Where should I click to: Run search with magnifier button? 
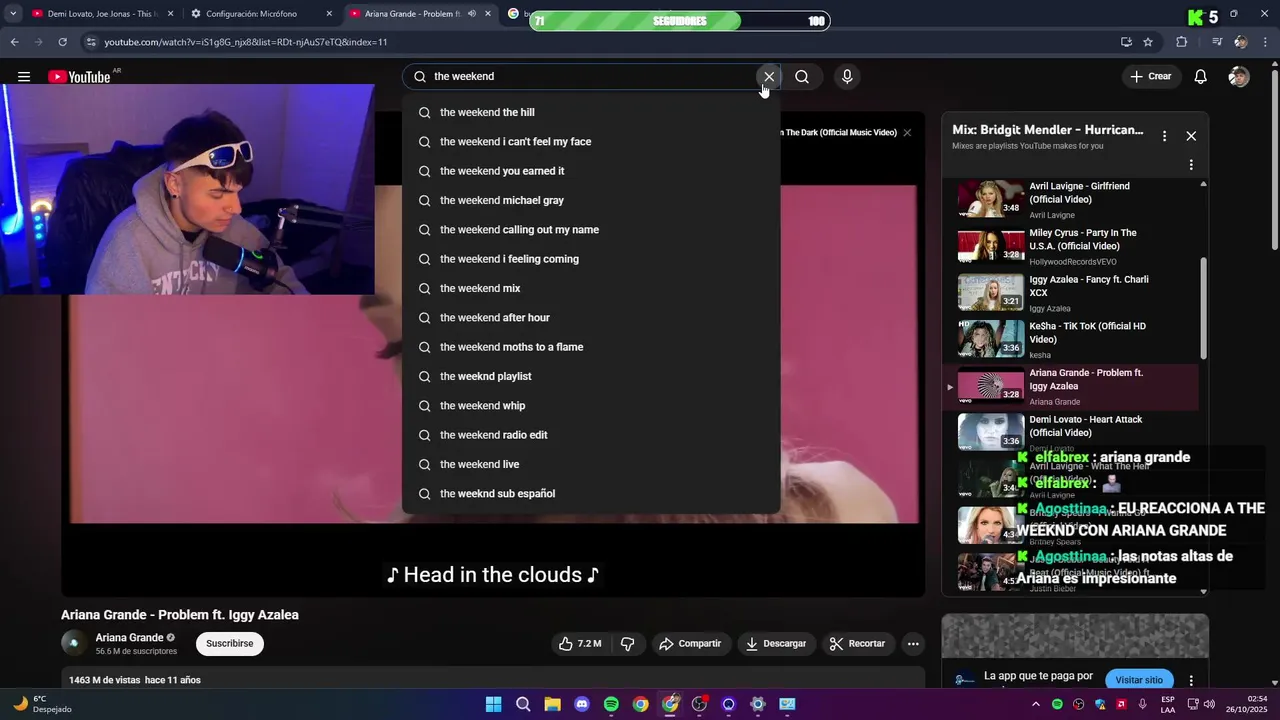802,77
